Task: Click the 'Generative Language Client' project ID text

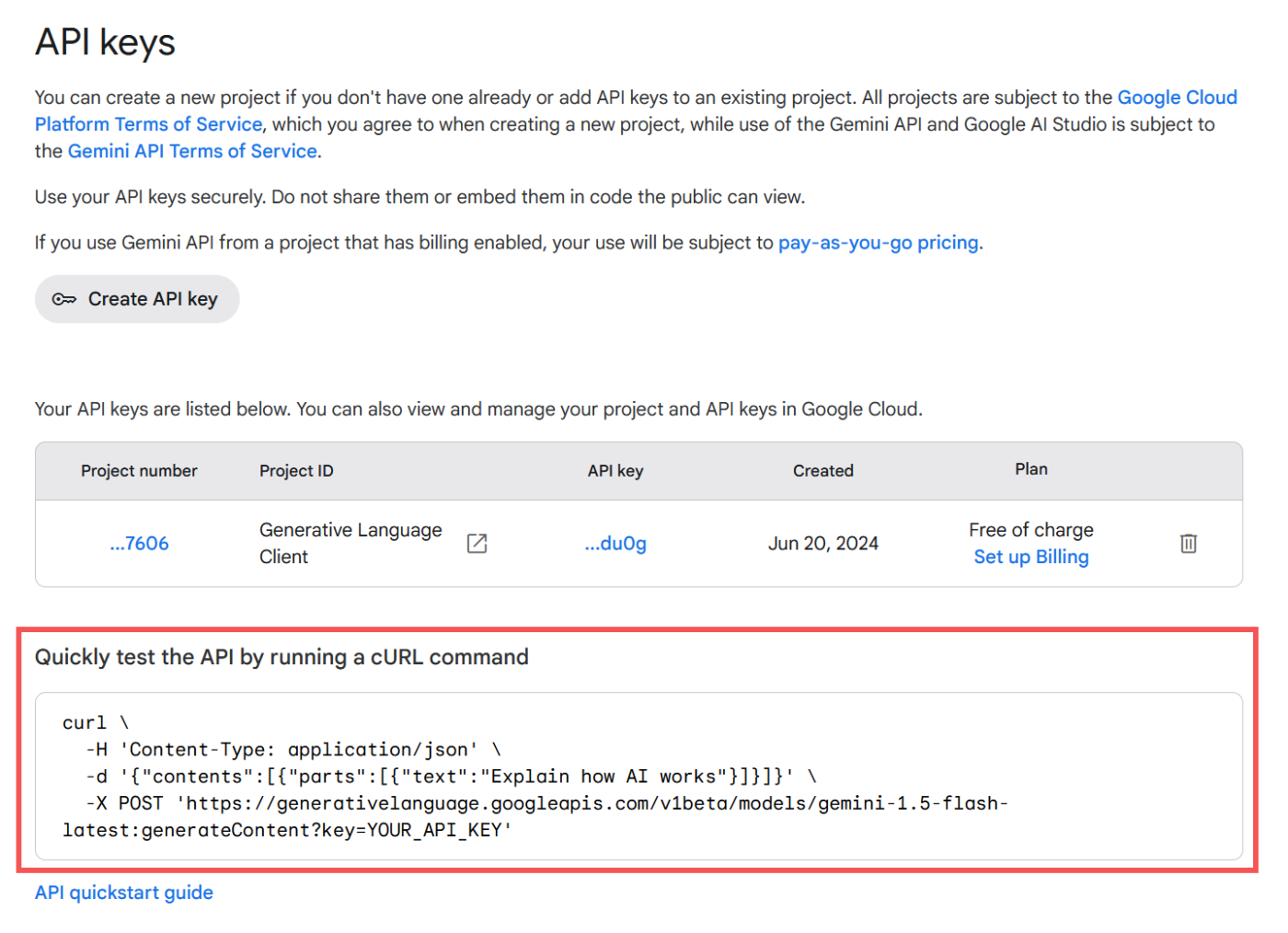Action: pos(351,543)
